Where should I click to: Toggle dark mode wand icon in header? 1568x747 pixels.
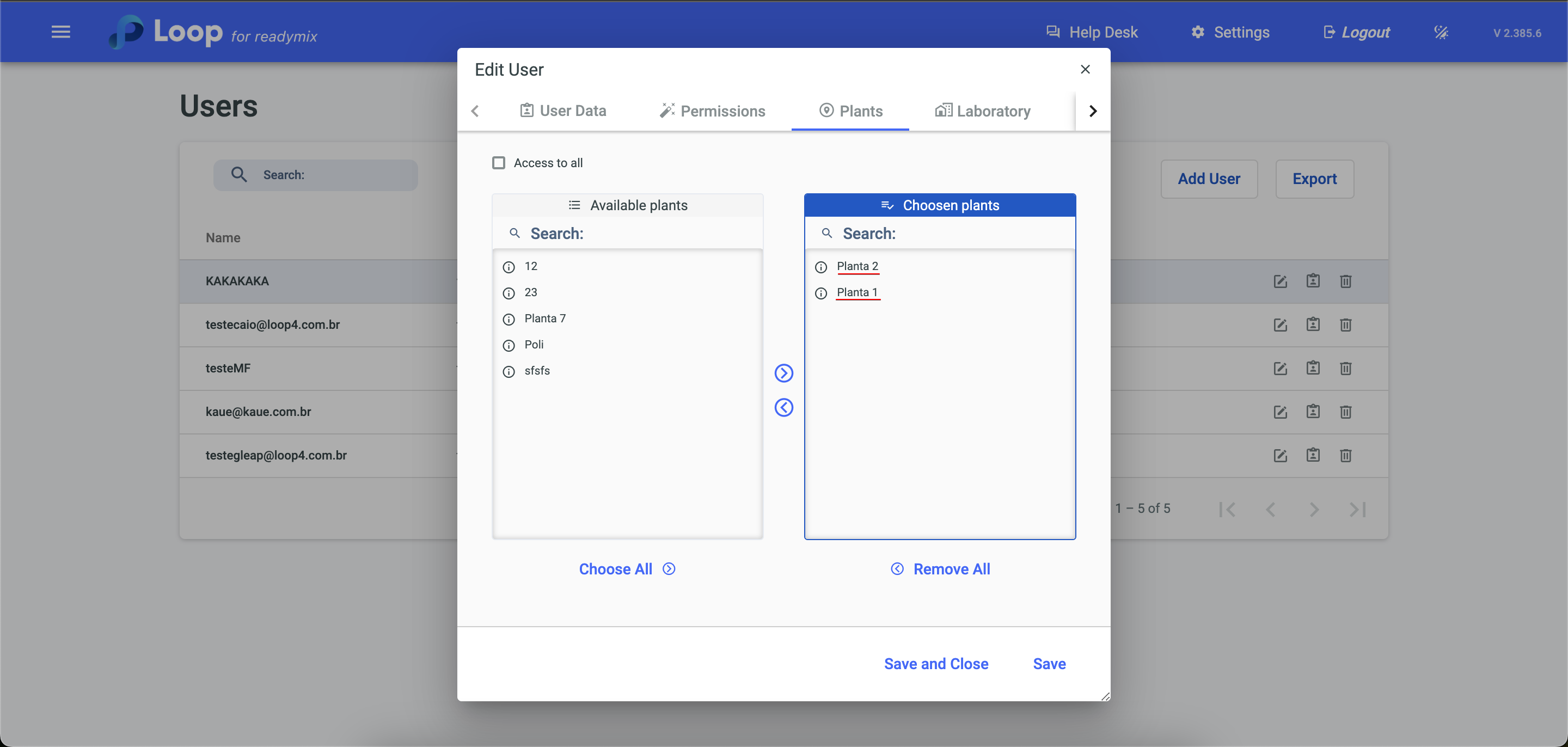(1440, 32)
